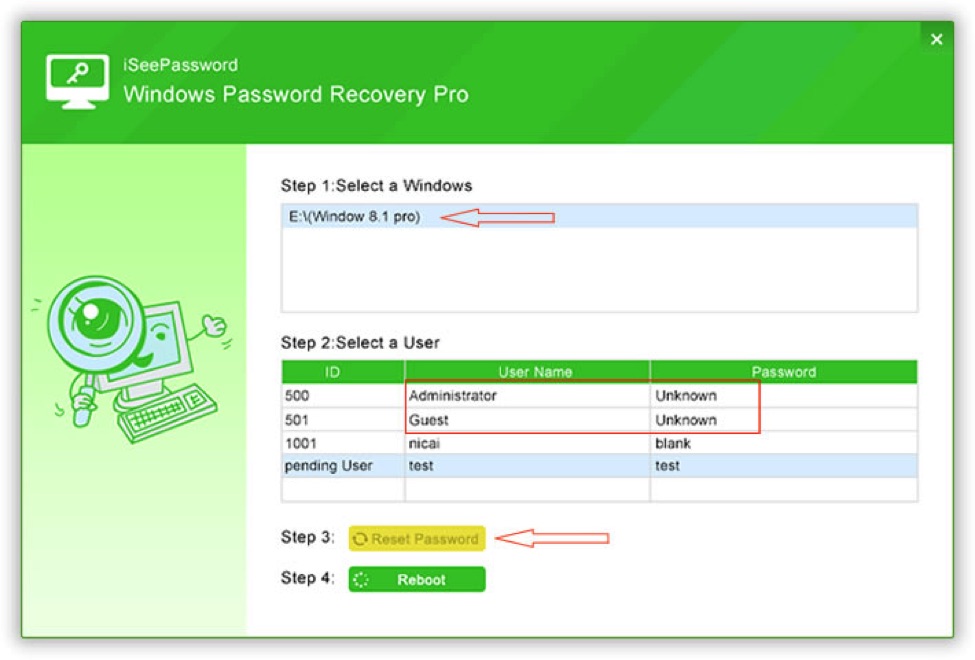Click the blank password cell for nicai
Image resolution: width=975 pixels, height=660 pixels.
tap(783, 443)
